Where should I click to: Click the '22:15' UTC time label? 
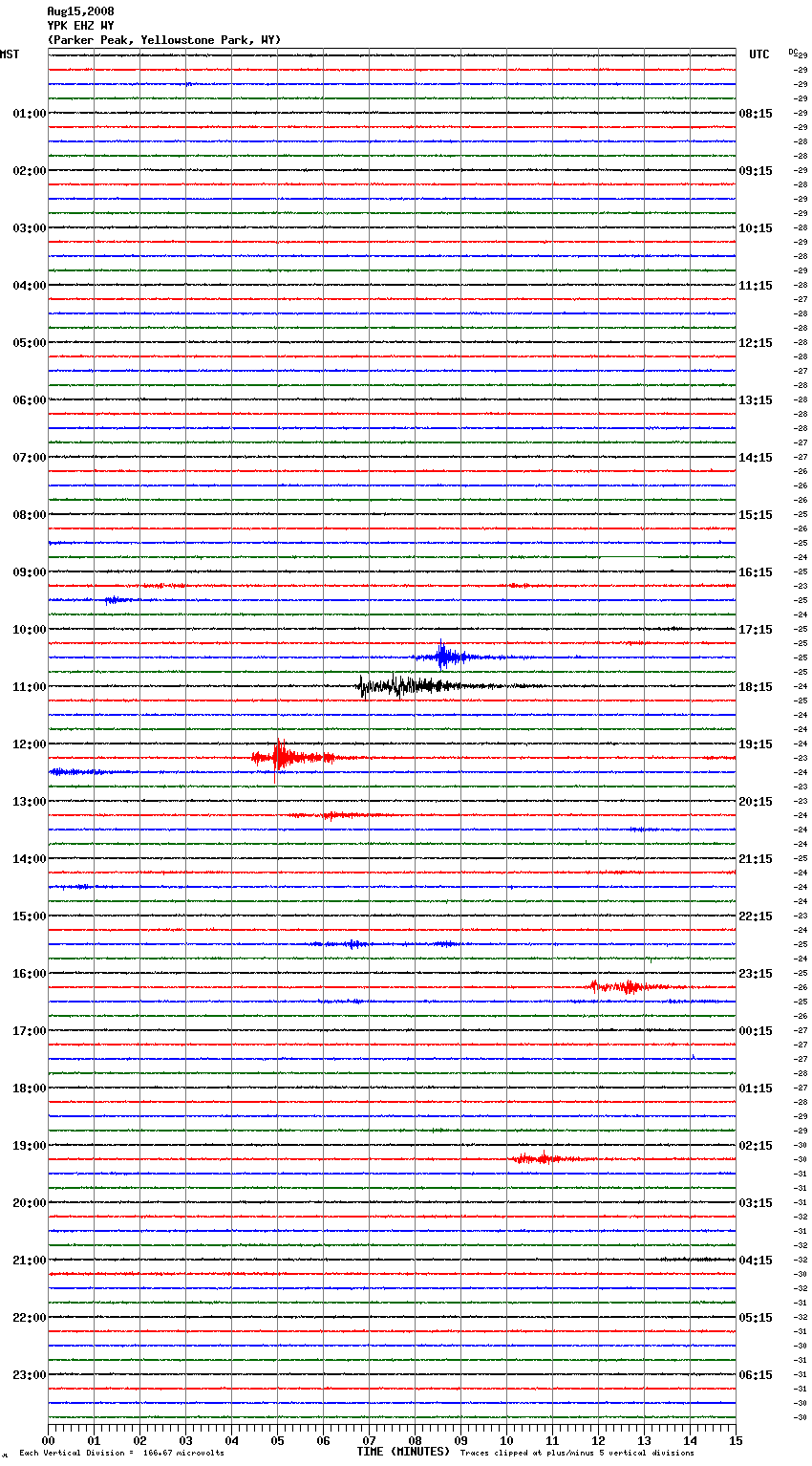click(x=756, y=916)
